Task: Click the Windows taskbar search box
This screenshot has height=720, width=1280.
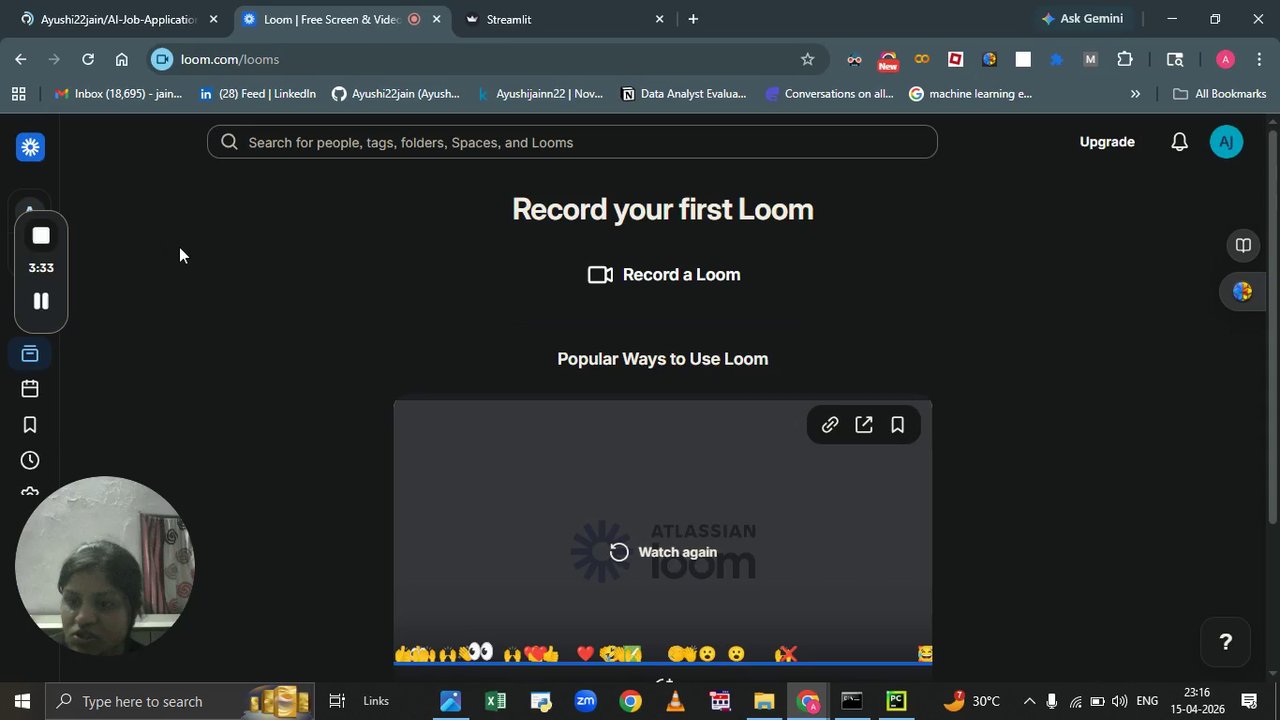Action: pos(181,701)
